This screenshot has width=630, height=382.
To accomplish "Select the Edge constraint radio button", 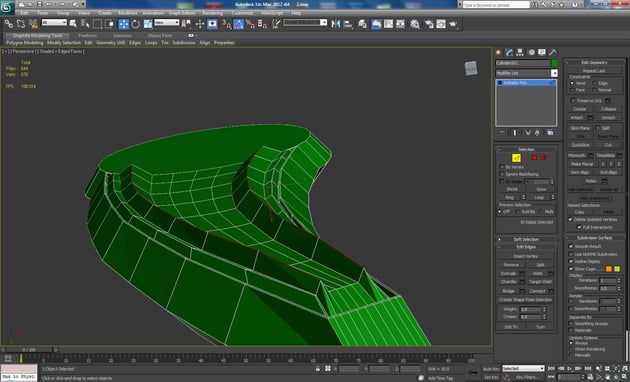I will (595, 83).
